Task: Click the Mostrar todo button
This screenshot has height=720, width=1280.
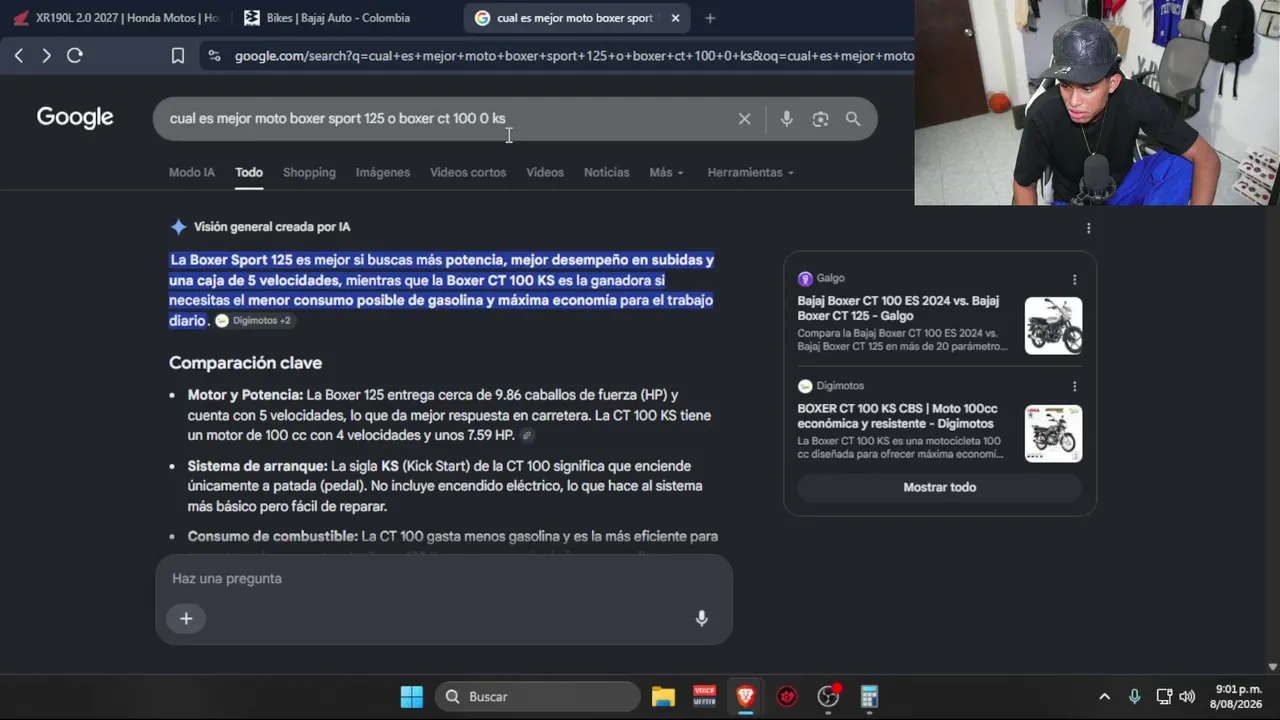Action: coord(940,488)
